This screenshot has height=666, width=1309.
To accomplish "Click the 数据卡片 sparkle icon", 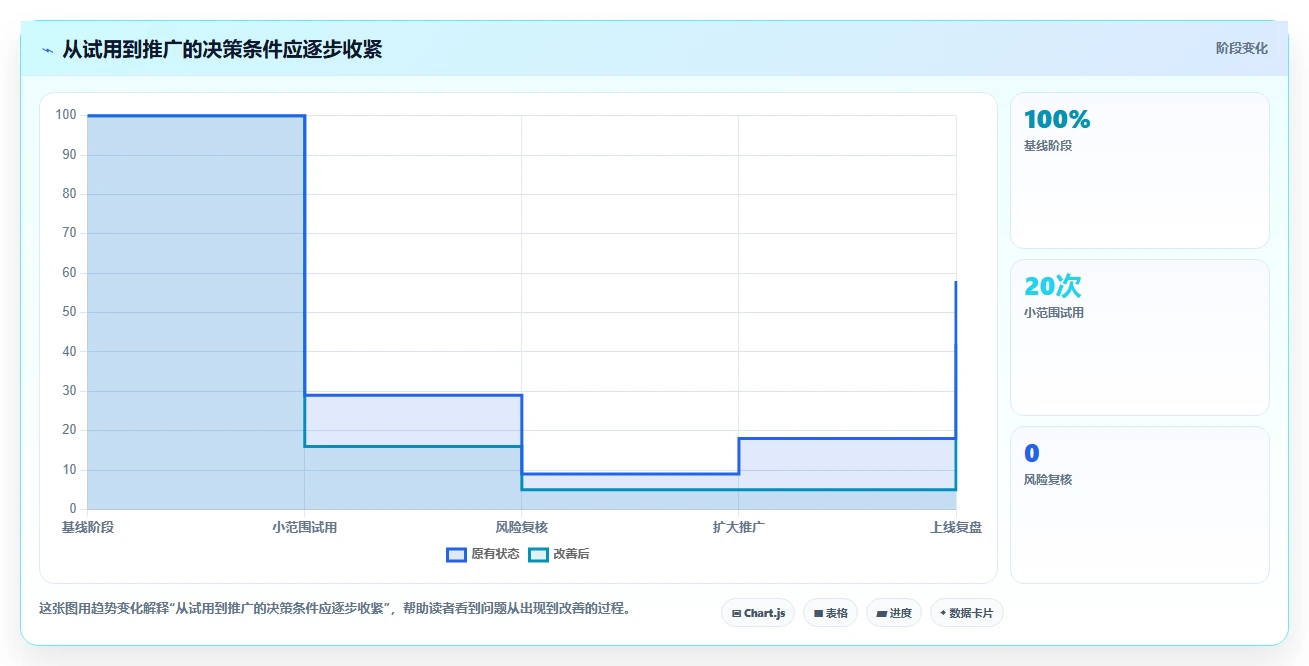I will (943, 613).
